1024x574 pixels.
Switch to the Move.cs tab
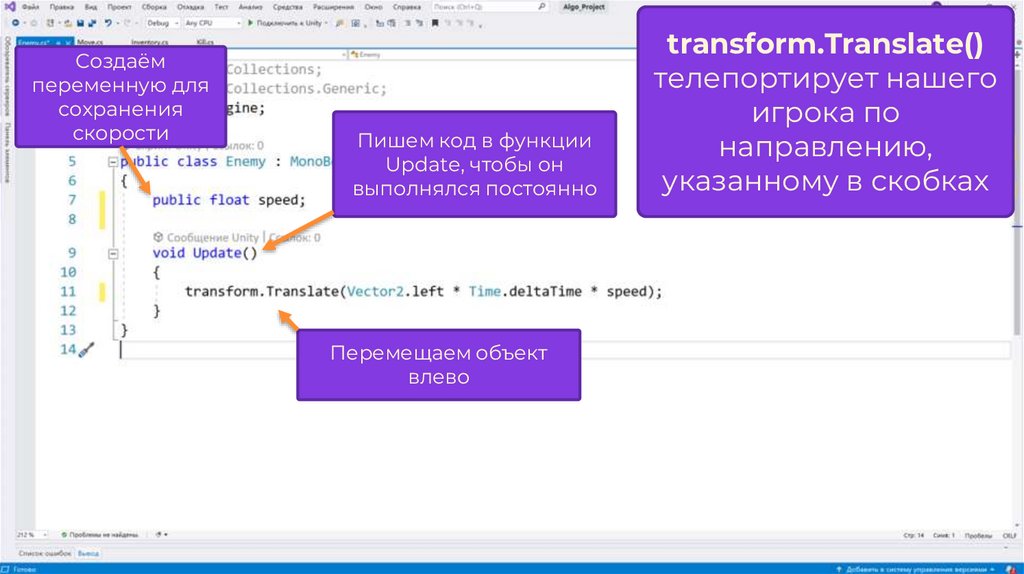point(90,42)
